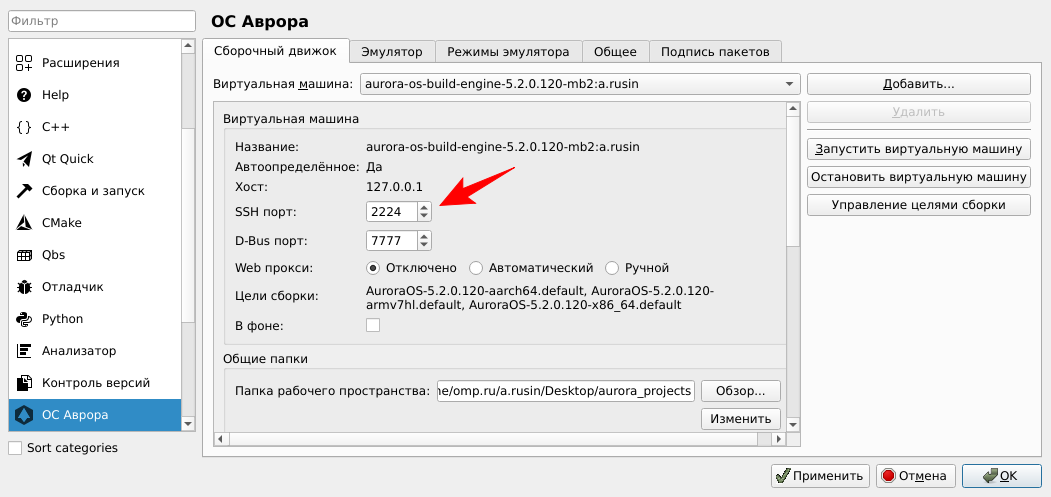Select the Python logo icon

point(25,319)
